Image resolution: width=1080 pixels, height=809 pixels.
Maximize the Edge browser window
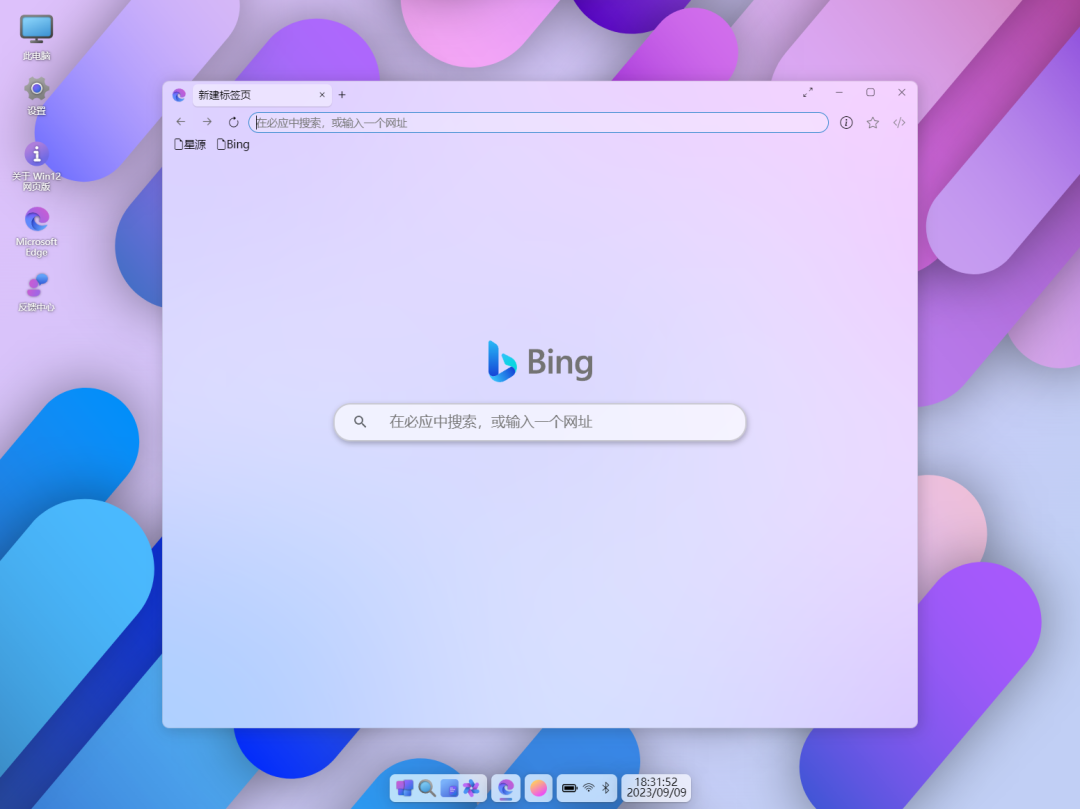pos(870,92)
